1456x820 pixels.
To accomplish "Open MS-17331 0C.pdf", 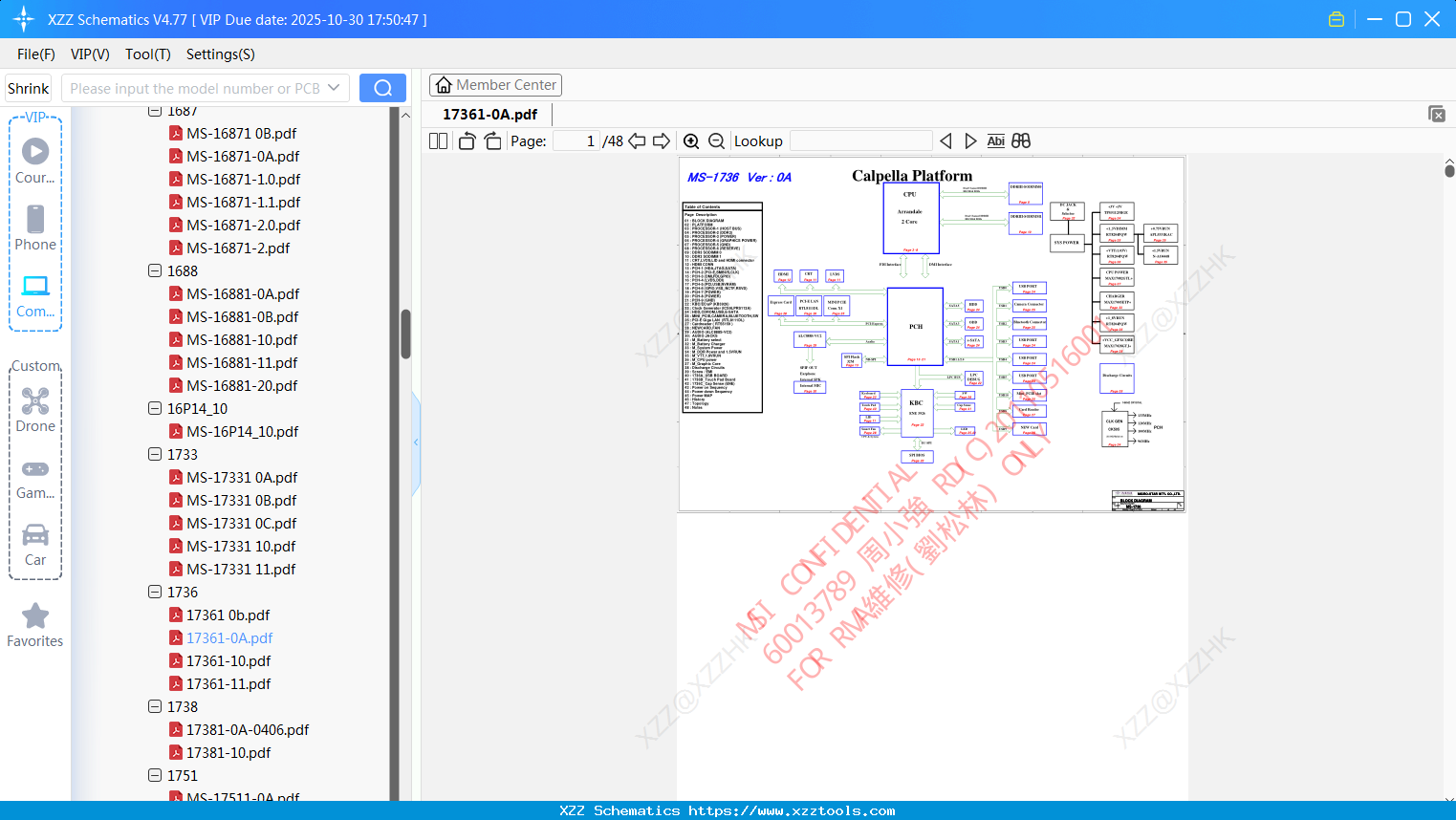I will coord(242,523).
